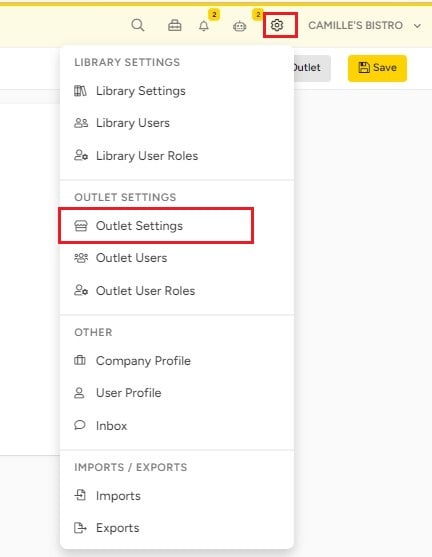Click the Exports icon
This screenshot has height=557, width=432.
(80, 528)
